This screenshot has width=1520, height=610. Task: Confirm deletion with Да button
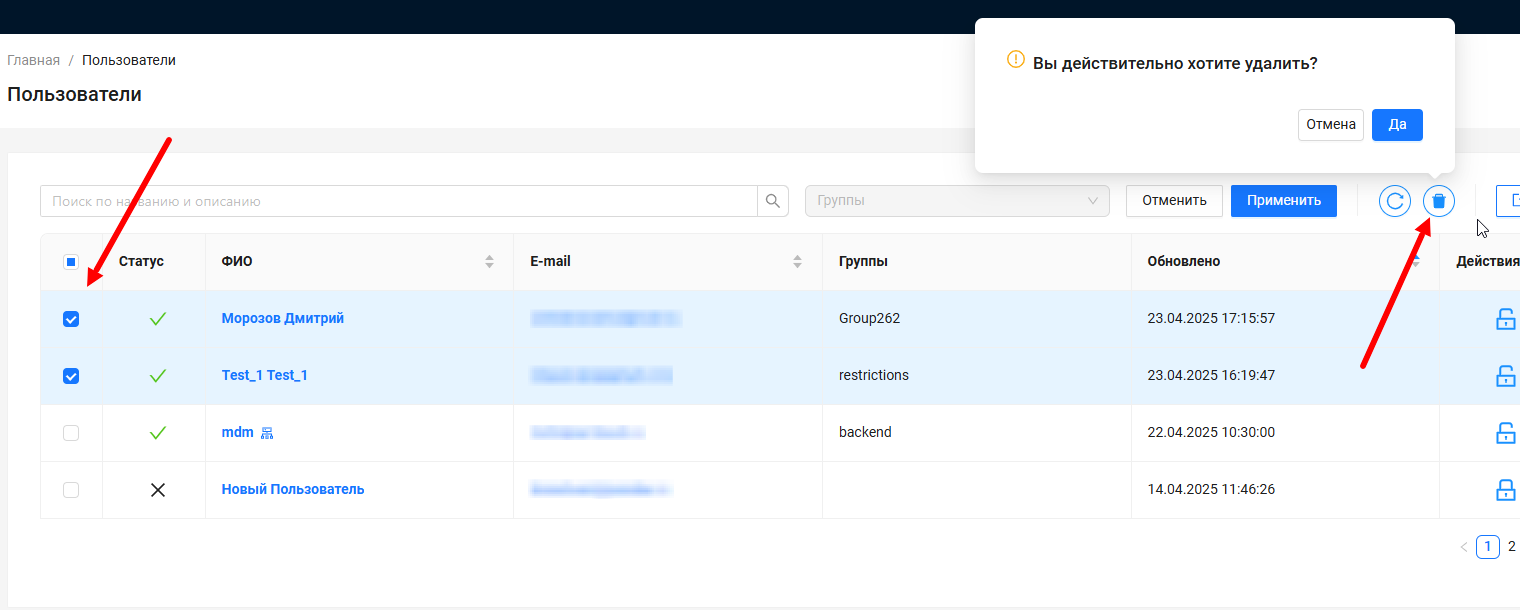1397,125
